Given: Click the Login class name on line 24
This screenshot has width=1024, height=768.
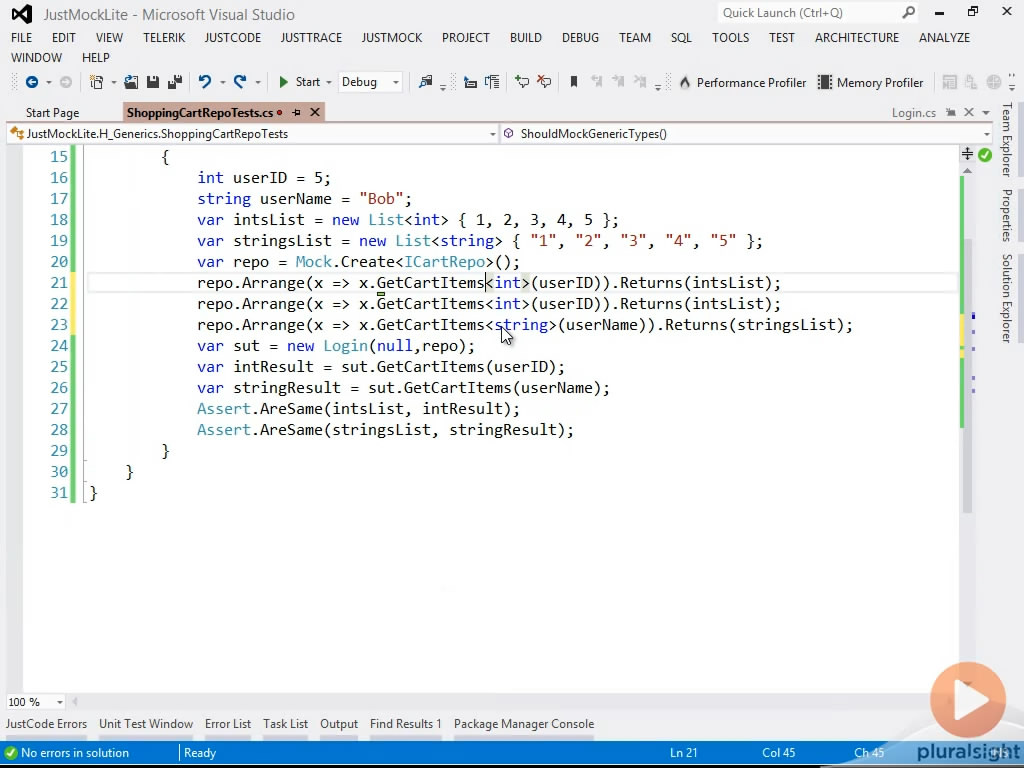Looking at the screenshot, I should coord(345,346).
